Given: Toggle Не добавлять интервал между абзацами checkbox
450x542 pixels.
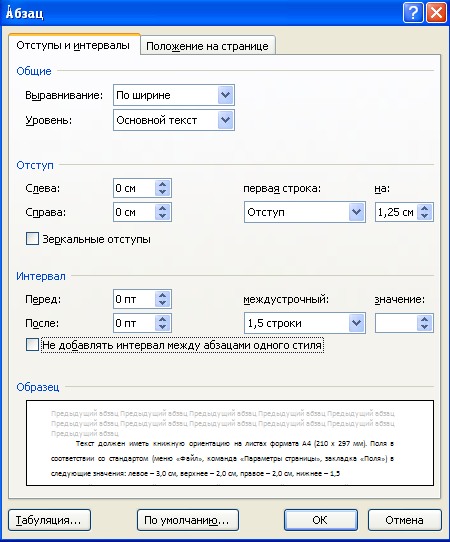Looking at the screenshot, I should 32,345.
